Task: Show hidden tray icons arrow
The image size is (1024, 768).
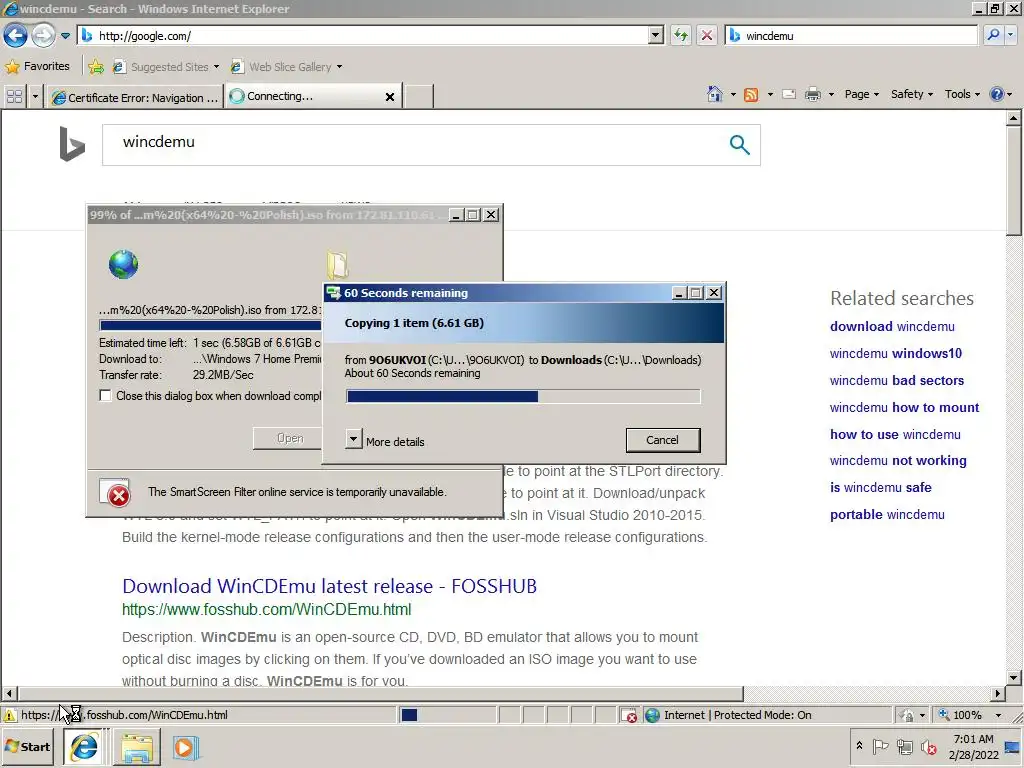Action: 859,746
